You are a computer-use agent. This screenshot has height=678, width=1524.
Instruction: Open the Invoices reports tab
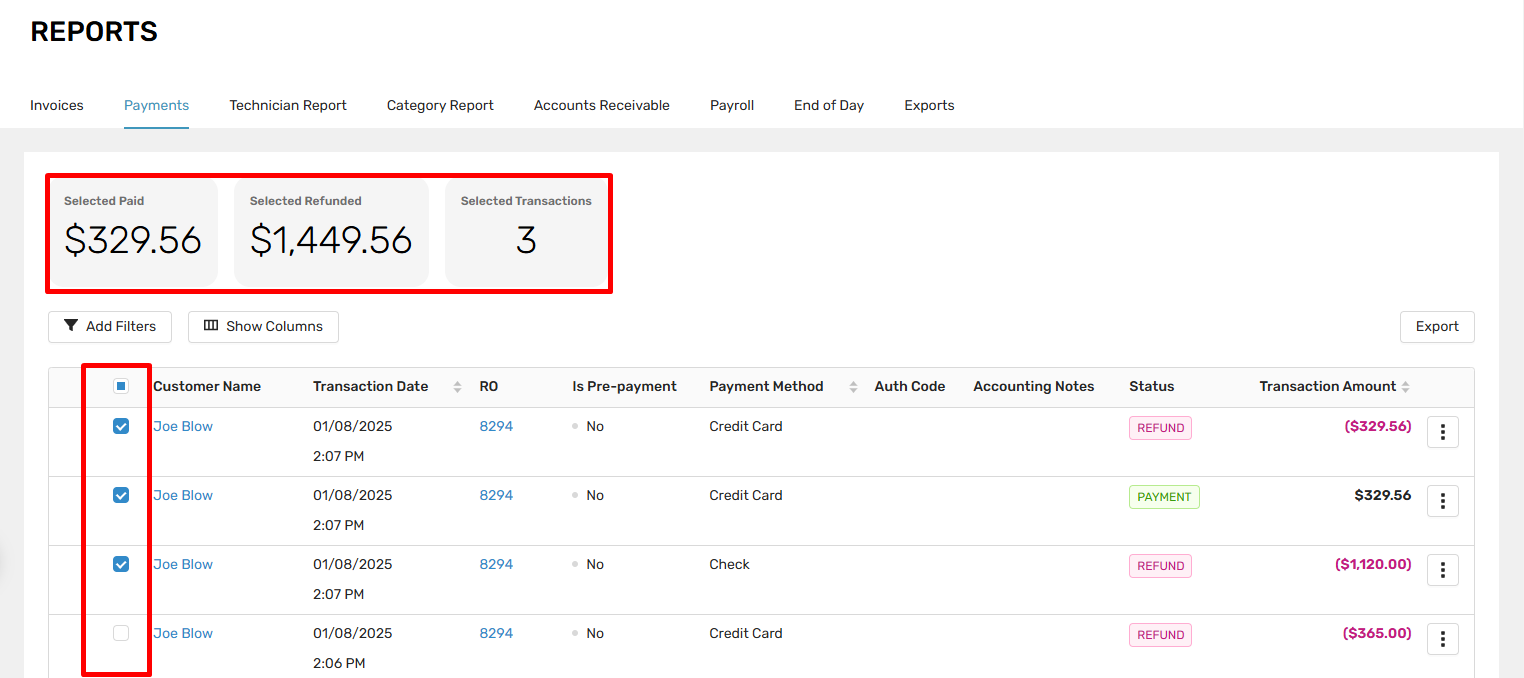click(57, 105)
